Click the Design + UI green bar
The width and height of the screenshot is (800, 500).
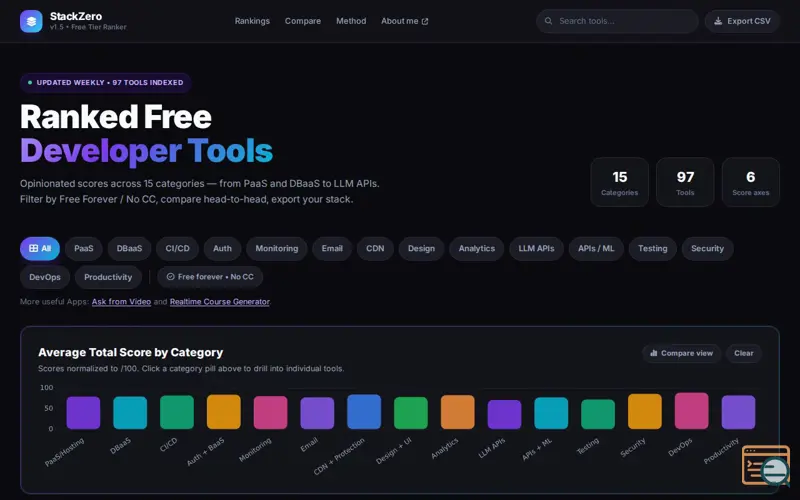411,413
